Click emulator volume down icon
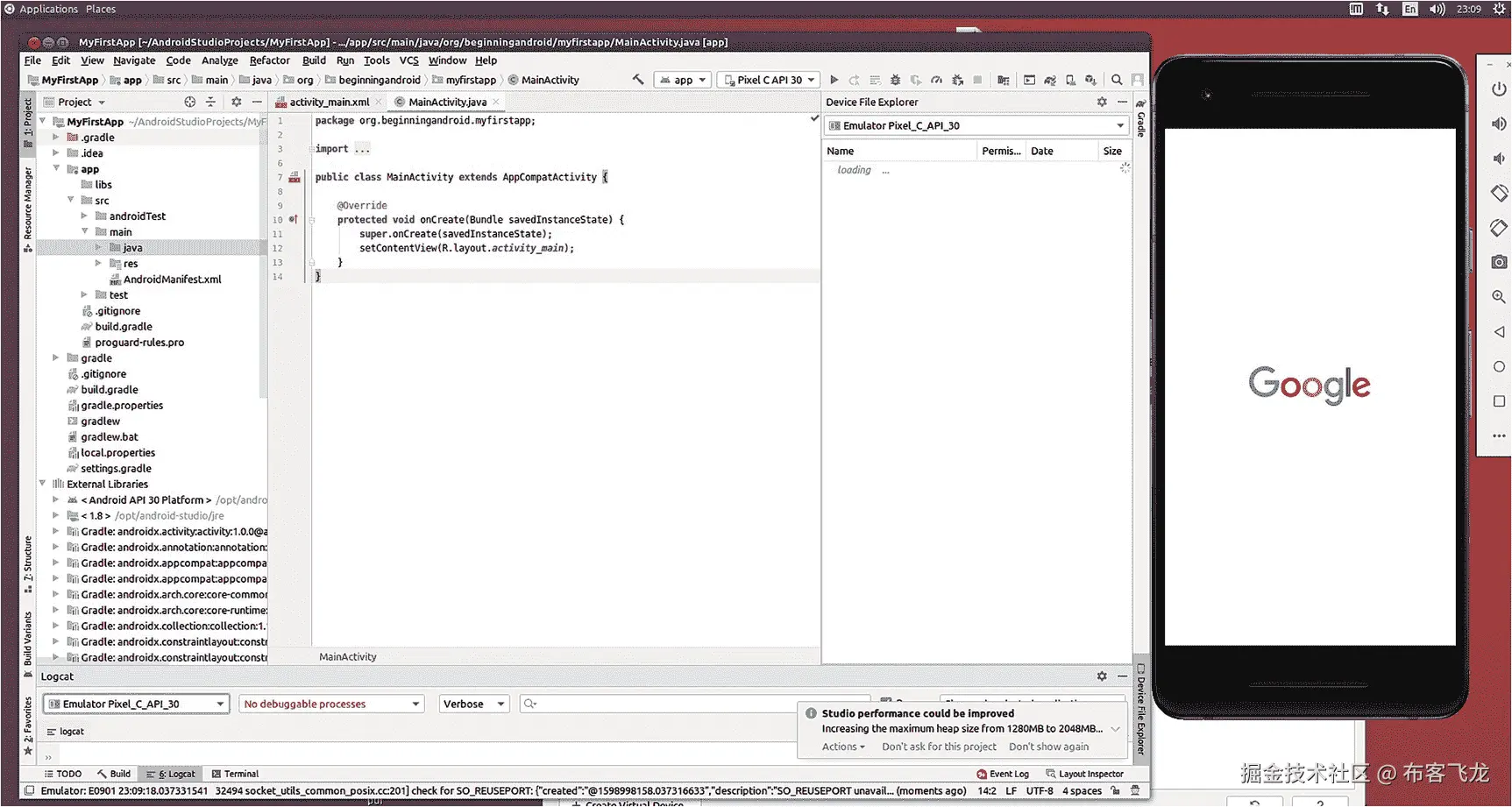The height and width of the screenshot is (807, 1512). tap(1499, 159)
